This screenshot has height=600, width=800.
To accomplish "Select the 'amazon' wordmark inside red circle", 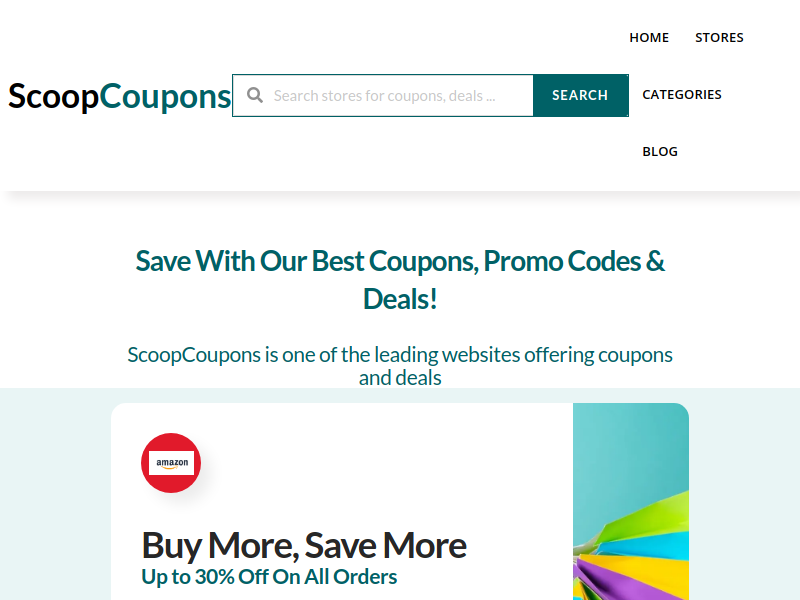I will [x=172, y=463].
